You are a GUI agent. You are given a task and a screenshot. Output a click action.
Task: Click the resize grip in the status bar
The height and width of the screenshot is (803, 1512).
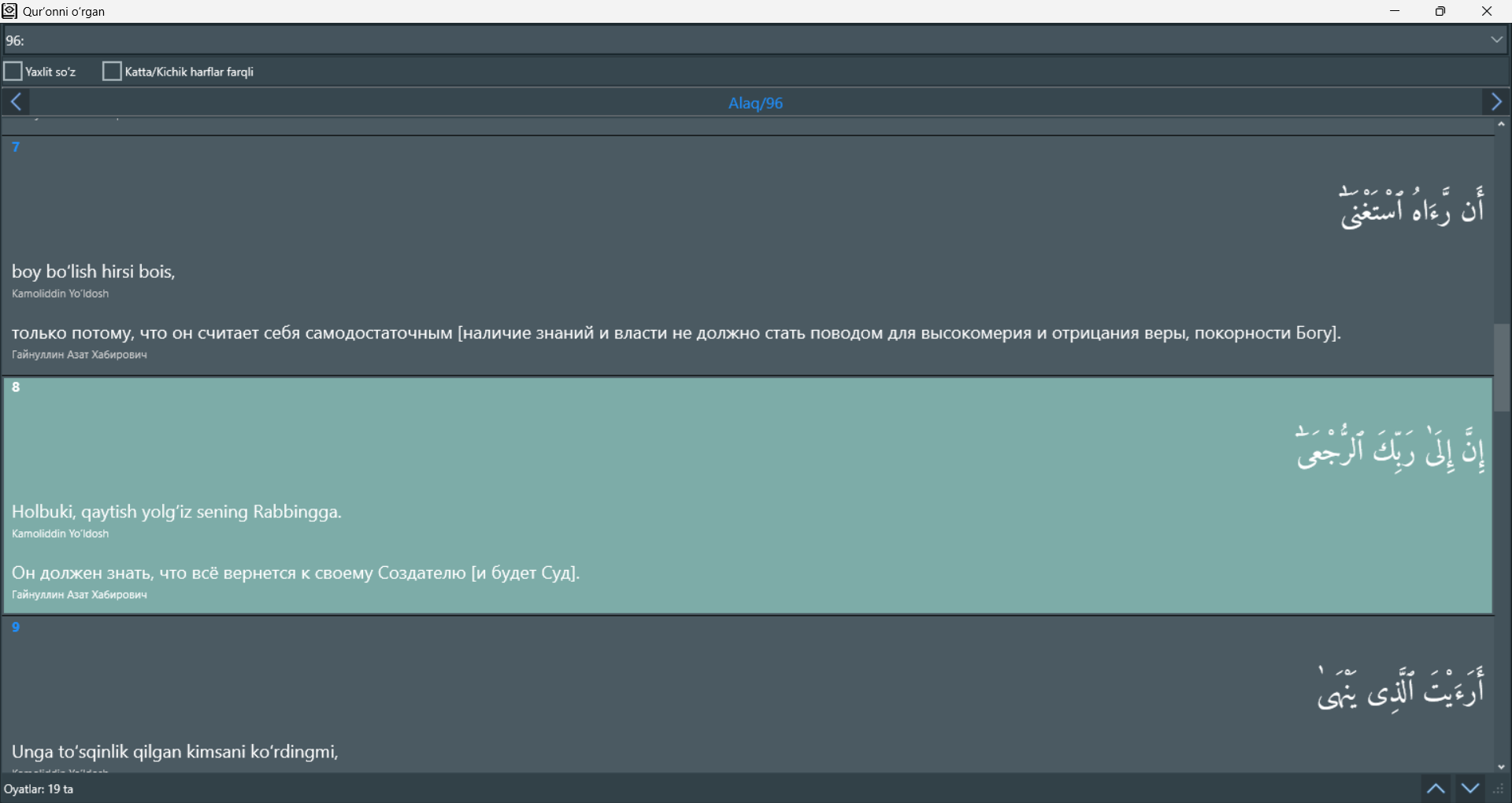point(1499,790)
